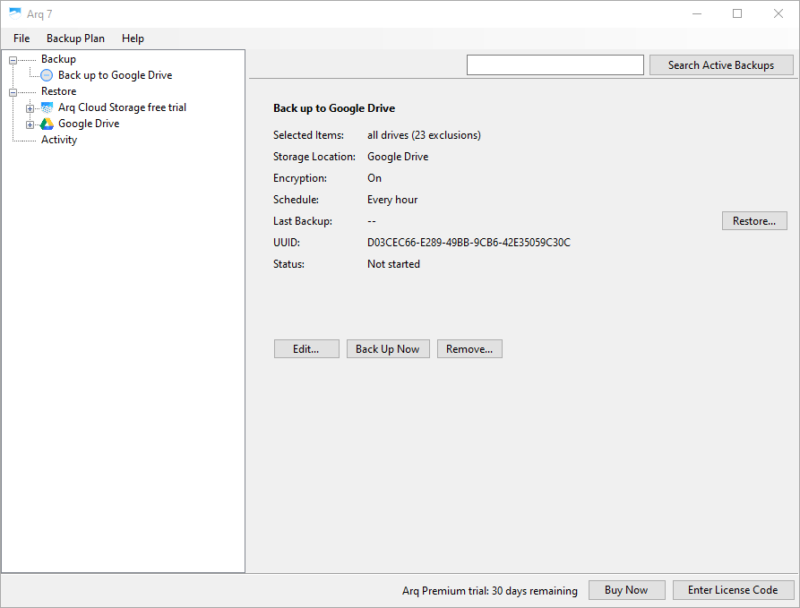Click Enter License Code
Viewport: 800px width, 608px height.
point(733,589)
